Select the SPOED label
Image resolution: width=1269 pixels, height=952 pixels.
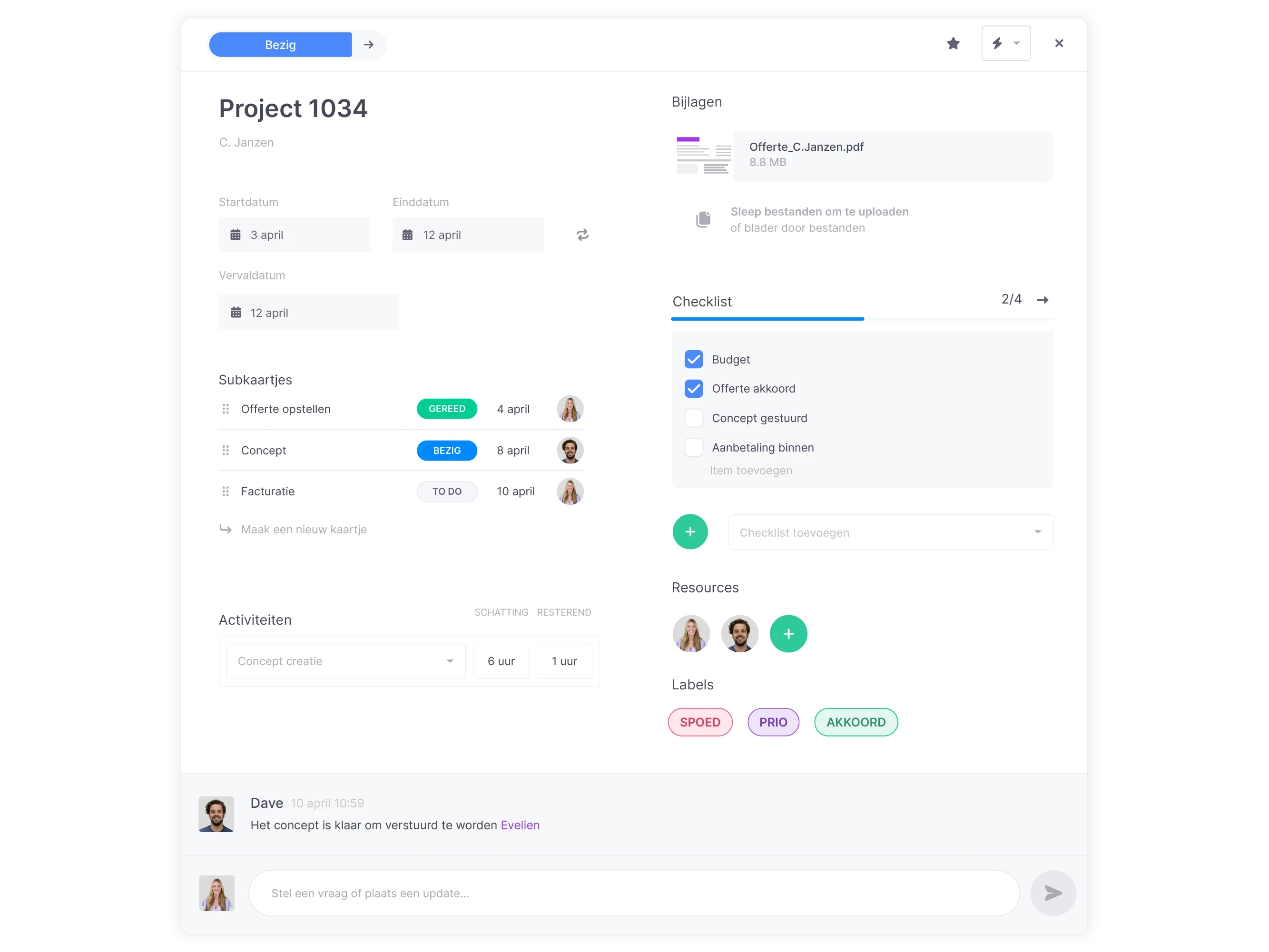(x=700, y=721)
